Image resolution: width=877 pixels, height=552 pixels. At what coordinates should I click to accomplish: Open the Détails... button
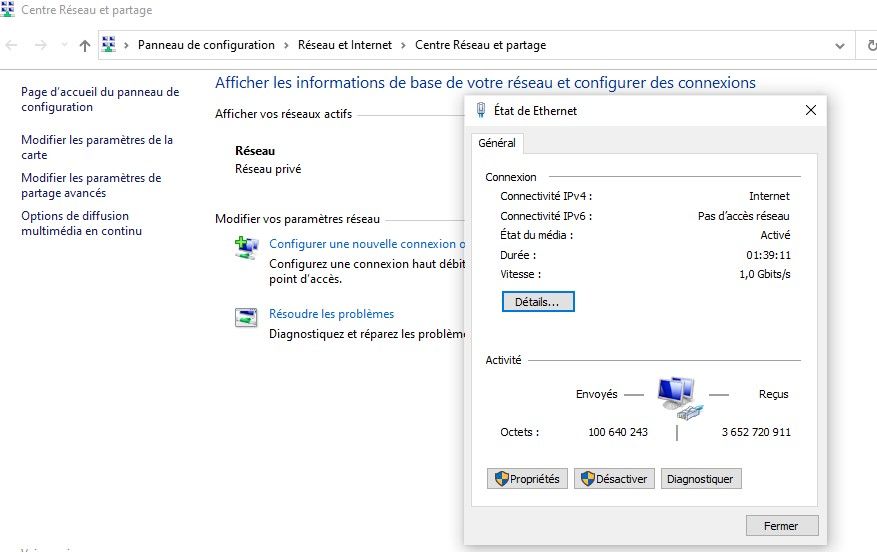click(537, 301)
